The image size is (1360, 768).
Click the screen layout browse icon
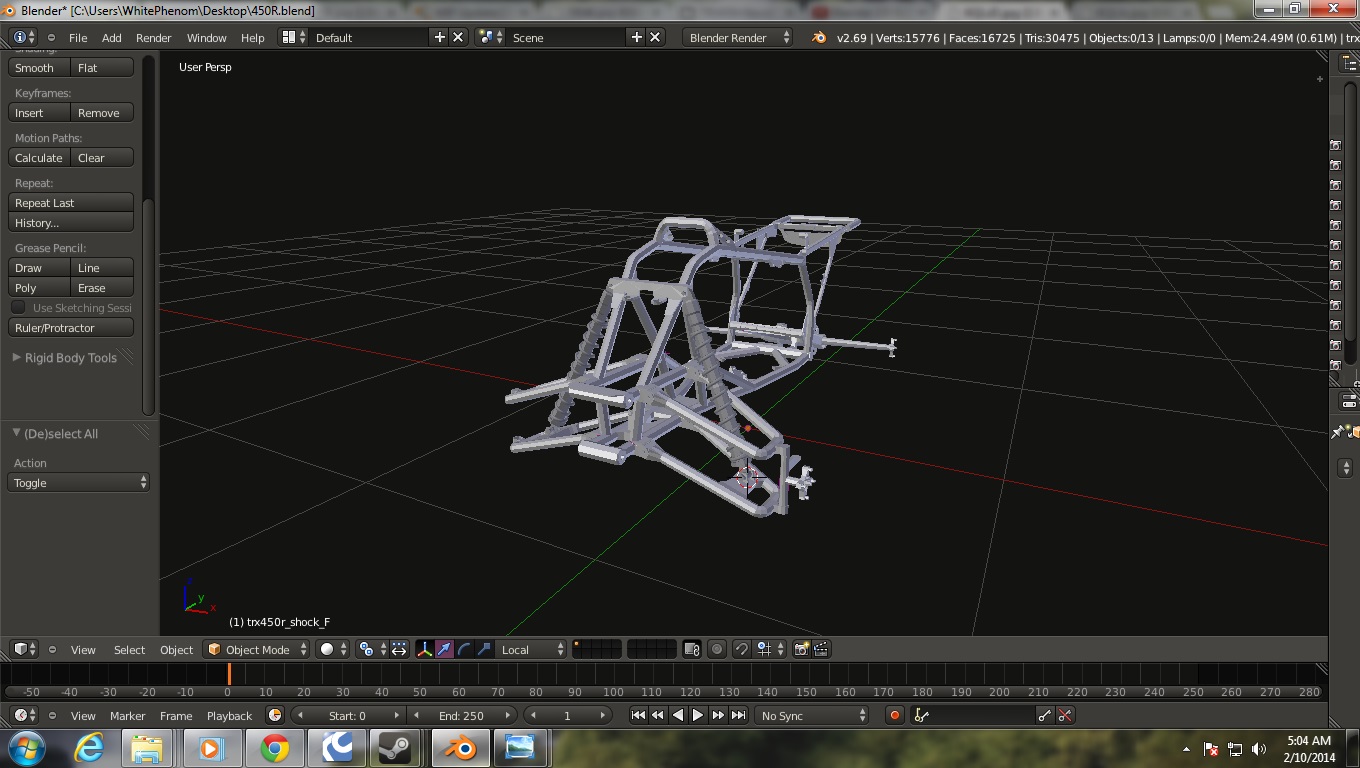click(x=293, y=37)
